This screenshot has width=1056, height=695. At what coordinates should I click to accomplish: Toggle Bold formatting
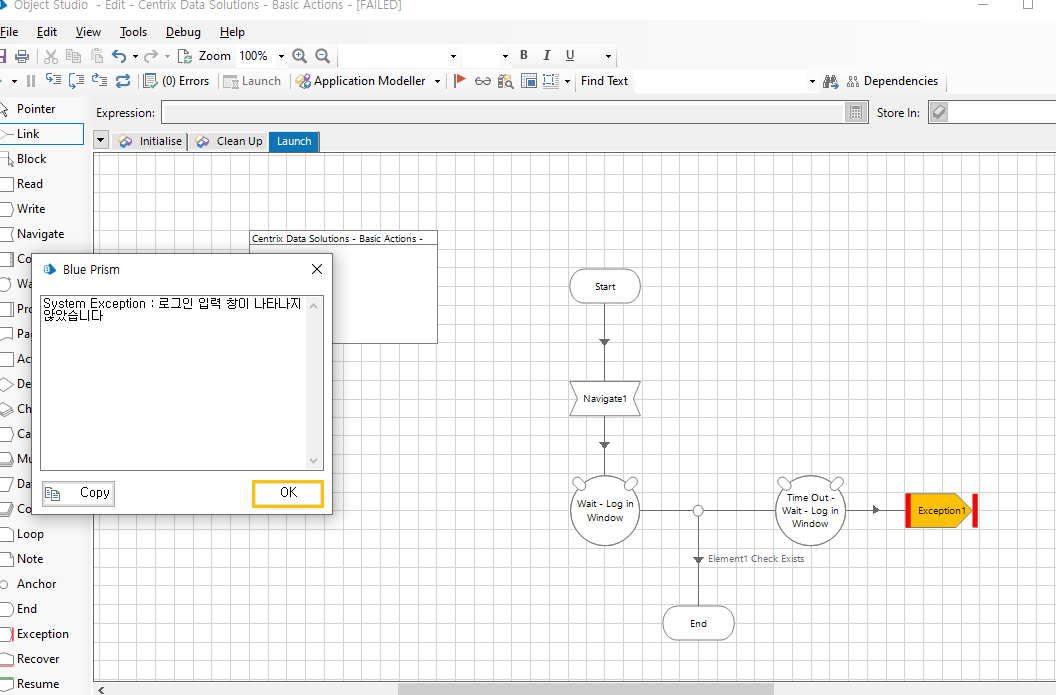(x=524, y=55)
